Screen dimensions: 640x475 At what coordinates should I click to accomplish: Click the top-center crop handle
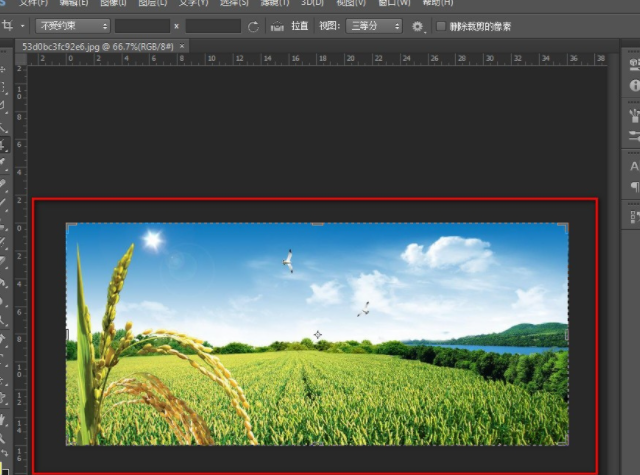318,224
